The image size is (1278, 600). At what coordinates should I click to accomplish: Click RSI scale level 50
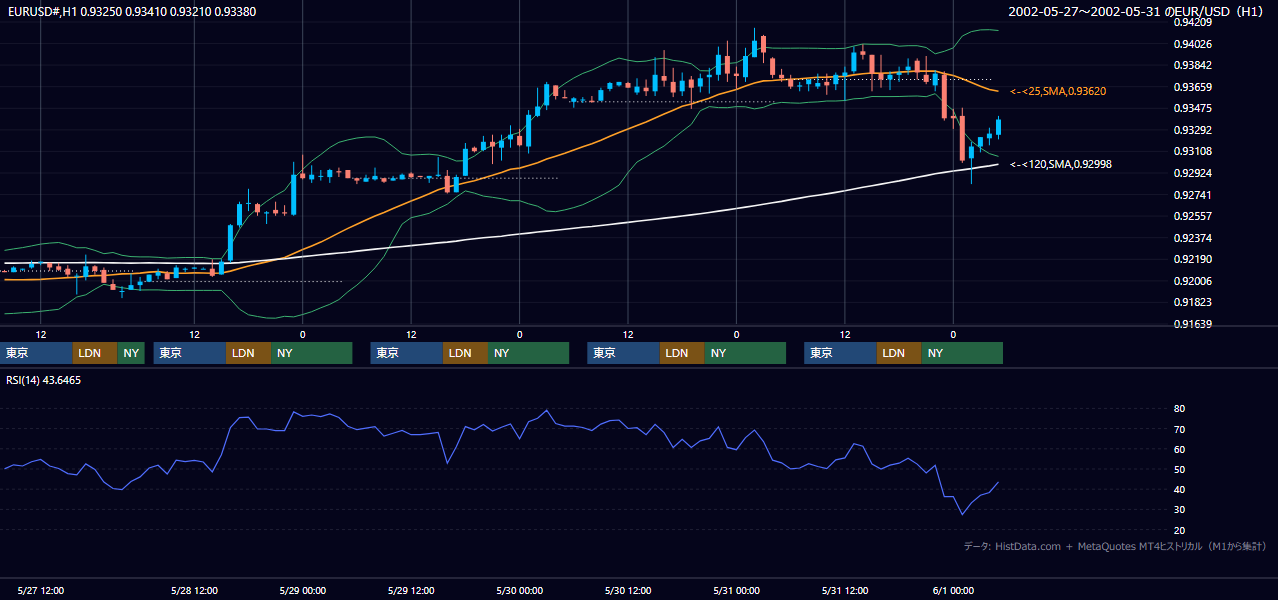[x=1179, y=469]
